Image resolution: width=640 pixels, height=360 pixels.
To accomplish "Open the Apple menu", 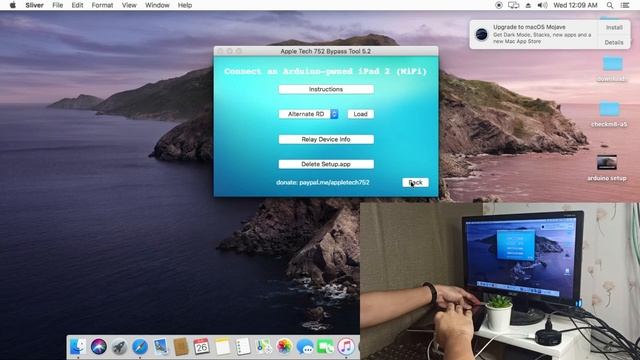I will coord(13,5).
